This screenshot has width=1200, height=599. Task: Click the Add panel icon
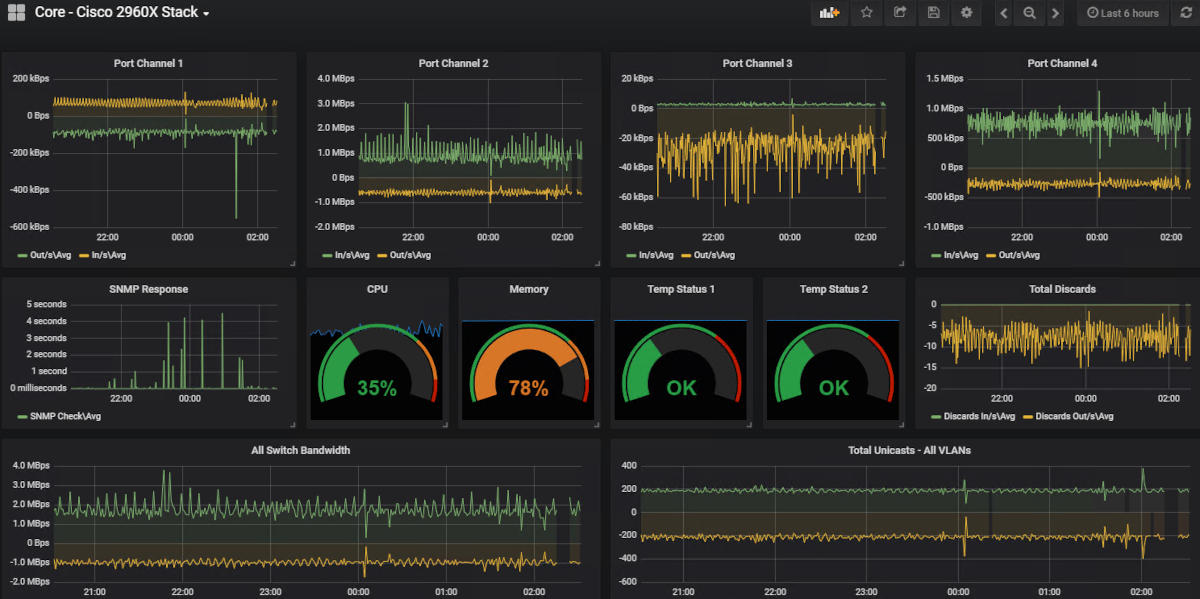pyautogui.click(x=828, y=13)
